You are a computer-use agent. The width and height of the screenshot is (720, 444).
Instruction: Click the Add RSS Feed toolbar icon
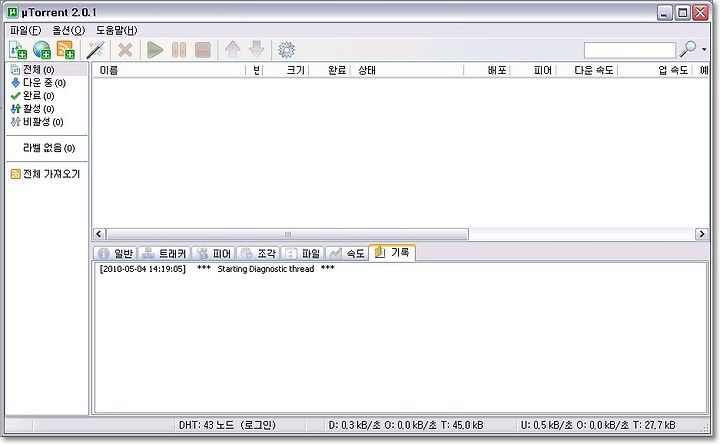tap(66, 50)
